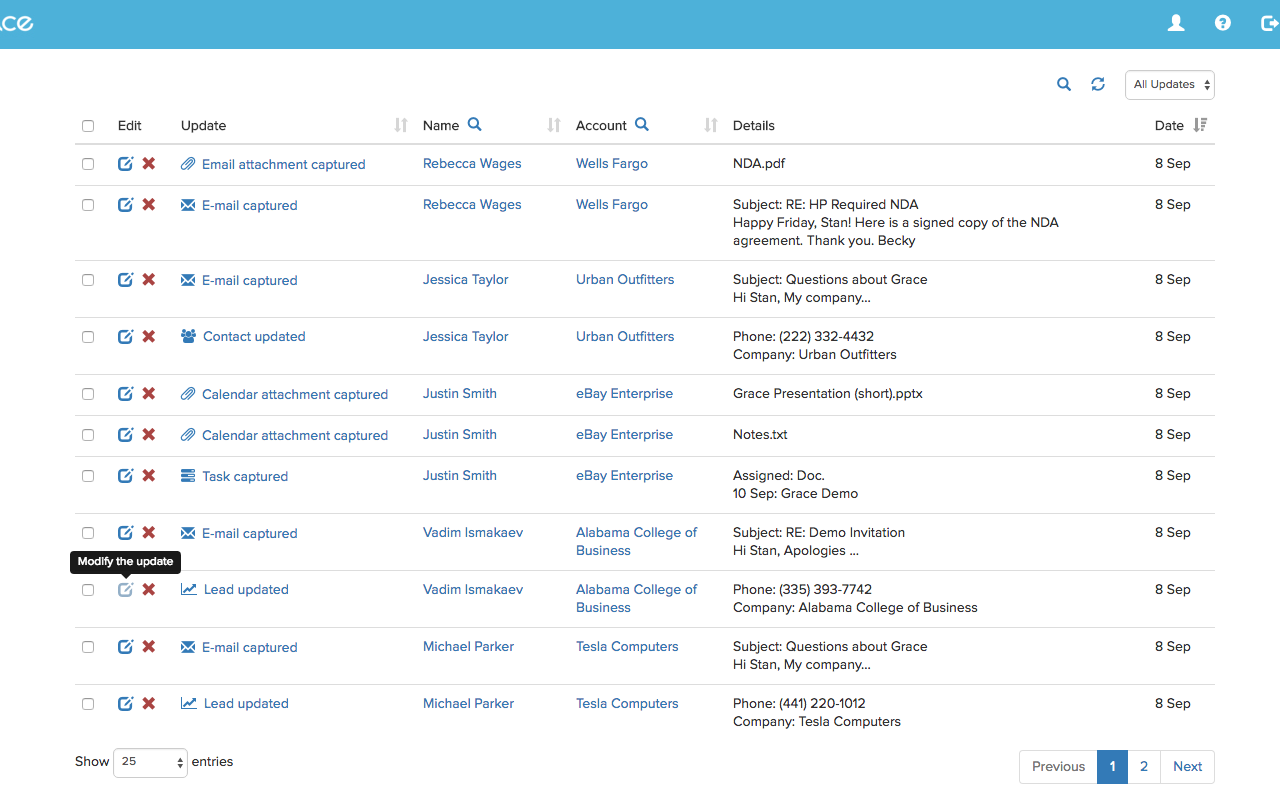
Task: Tick the select-all checkbox in the table header
Action: click(88, 126)
